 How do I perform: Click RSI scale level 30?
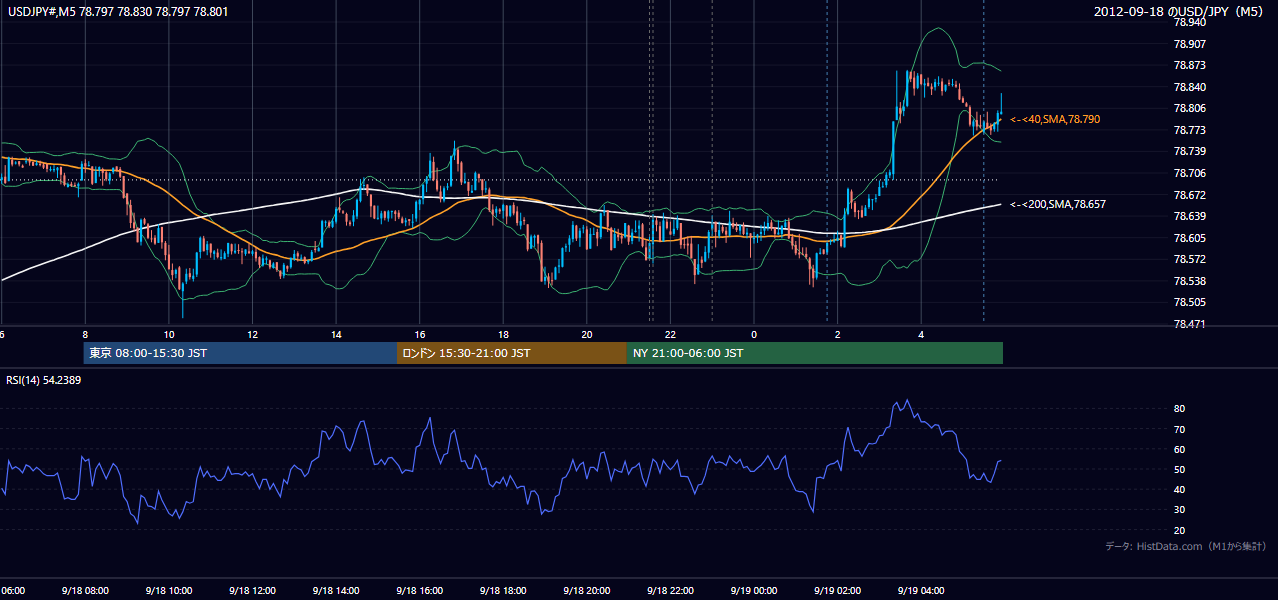(x=1179, y=510)
